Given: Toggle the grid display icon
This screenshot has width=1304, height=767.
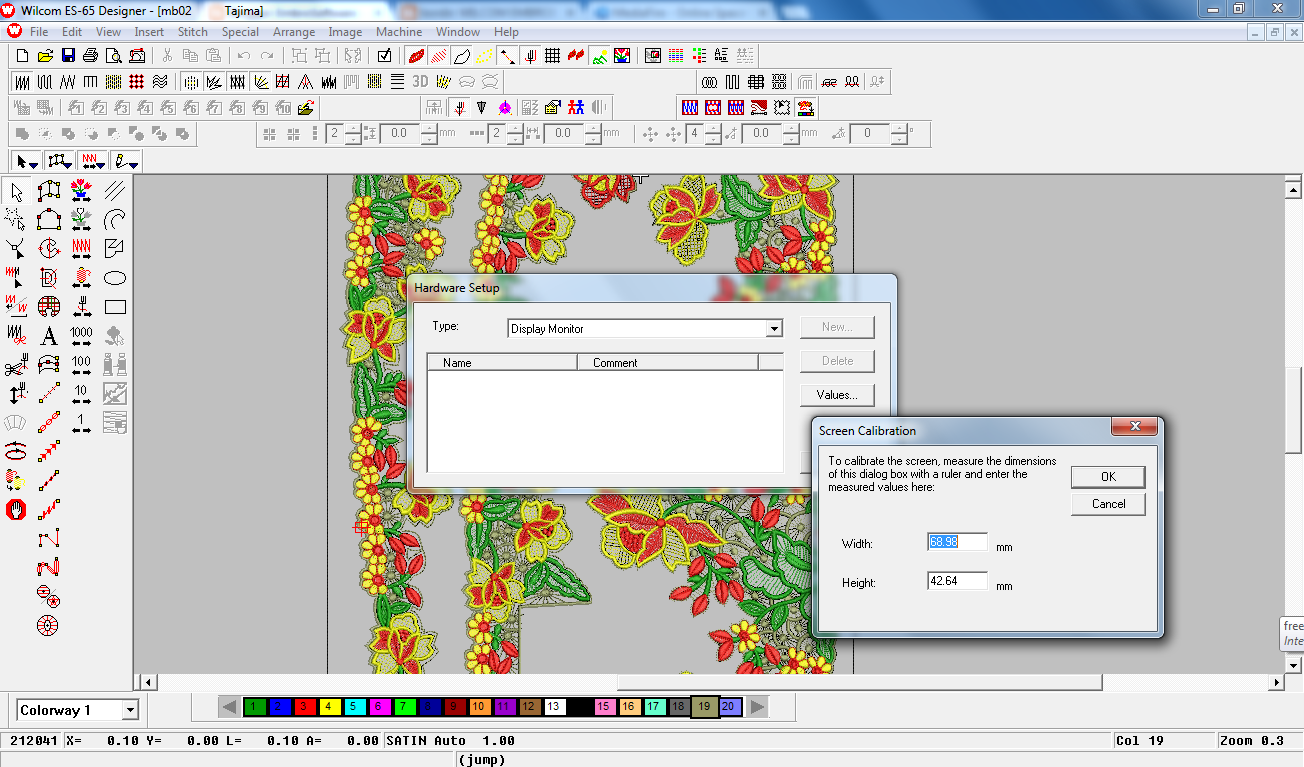Looking at the screenshot, I should pos(552,56).
